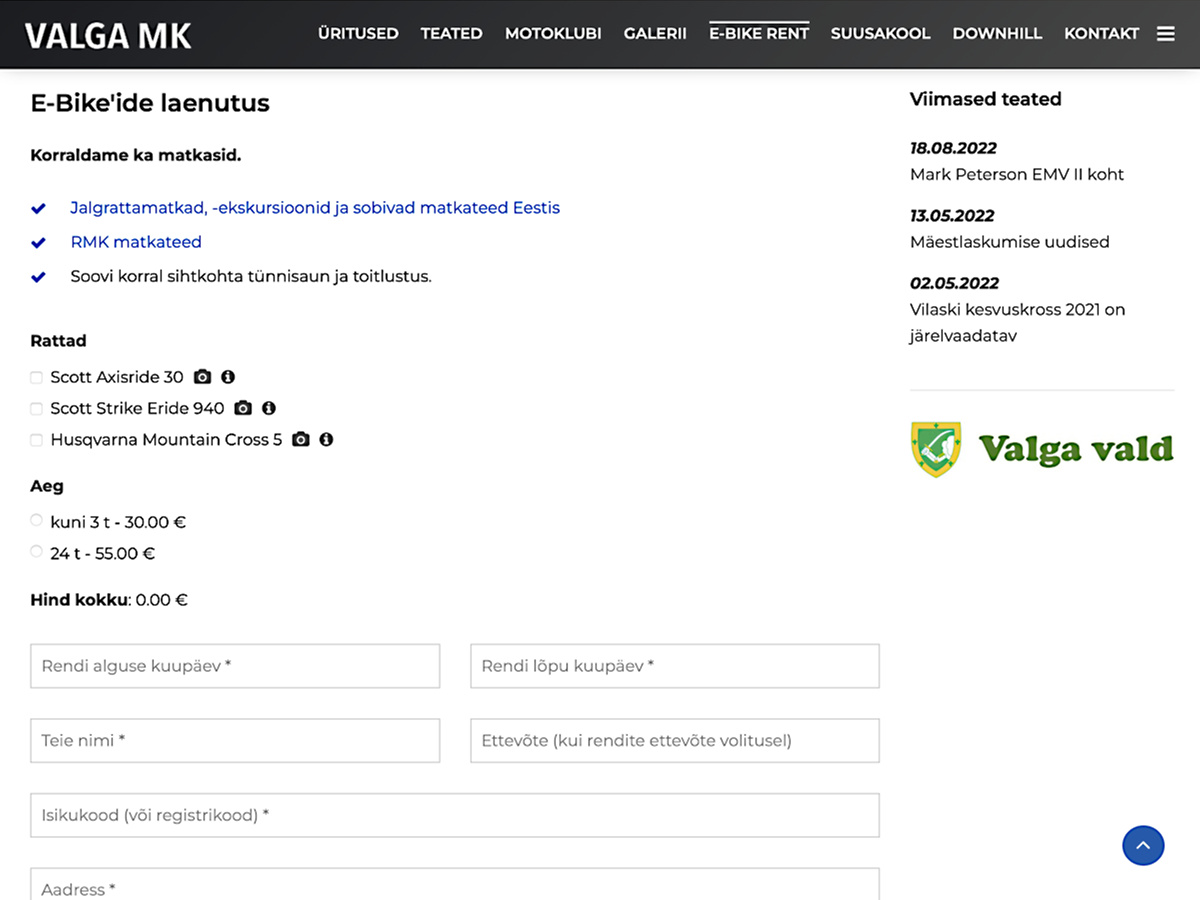Click the date '13.05.2022'
This screenshot has height=900, width=1200.
[x=952, y=216]
